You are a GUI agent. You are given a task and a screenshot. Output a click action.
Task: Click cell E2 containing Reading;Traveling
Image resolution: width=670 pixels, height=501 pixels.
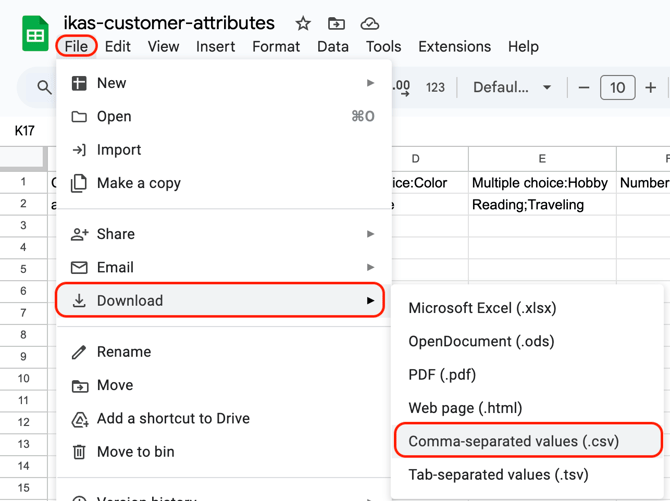click(541, 205)
